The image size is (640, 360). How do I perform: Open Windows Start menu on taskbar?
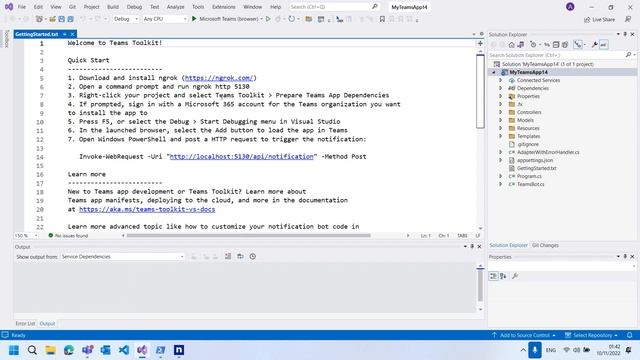[13, 350]
